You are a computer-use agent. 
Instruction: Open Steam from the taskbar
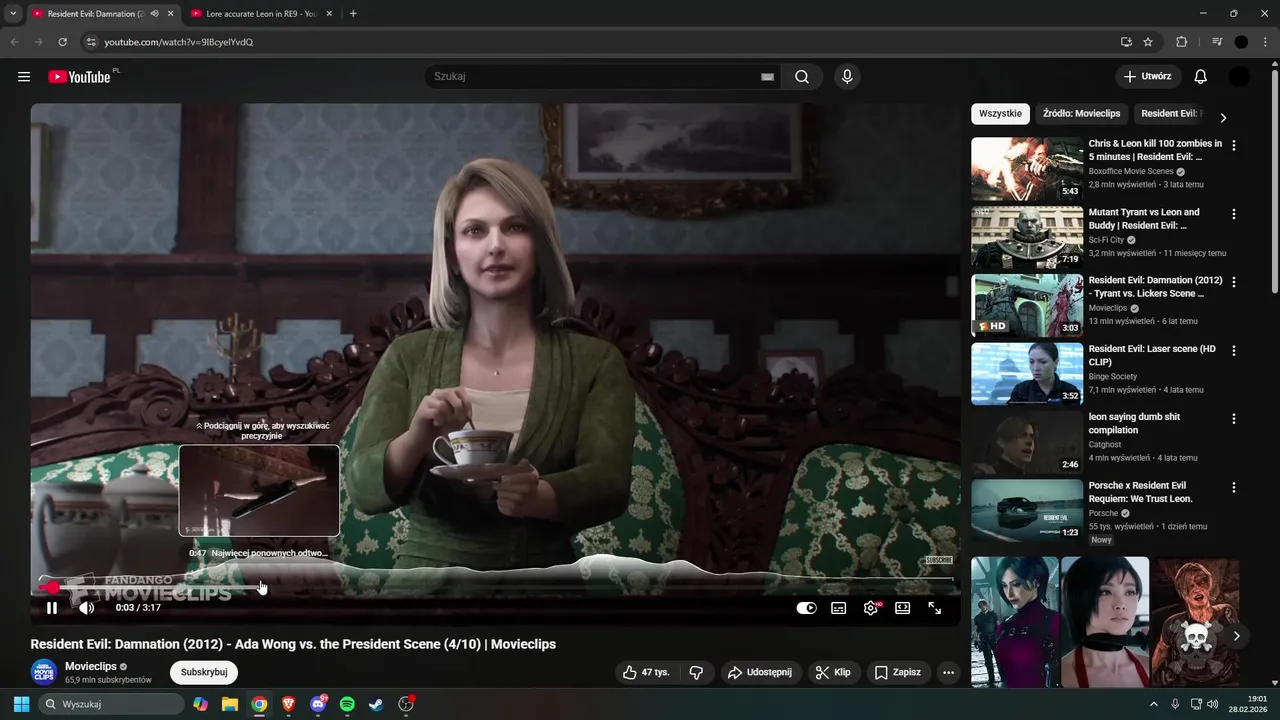376,704
